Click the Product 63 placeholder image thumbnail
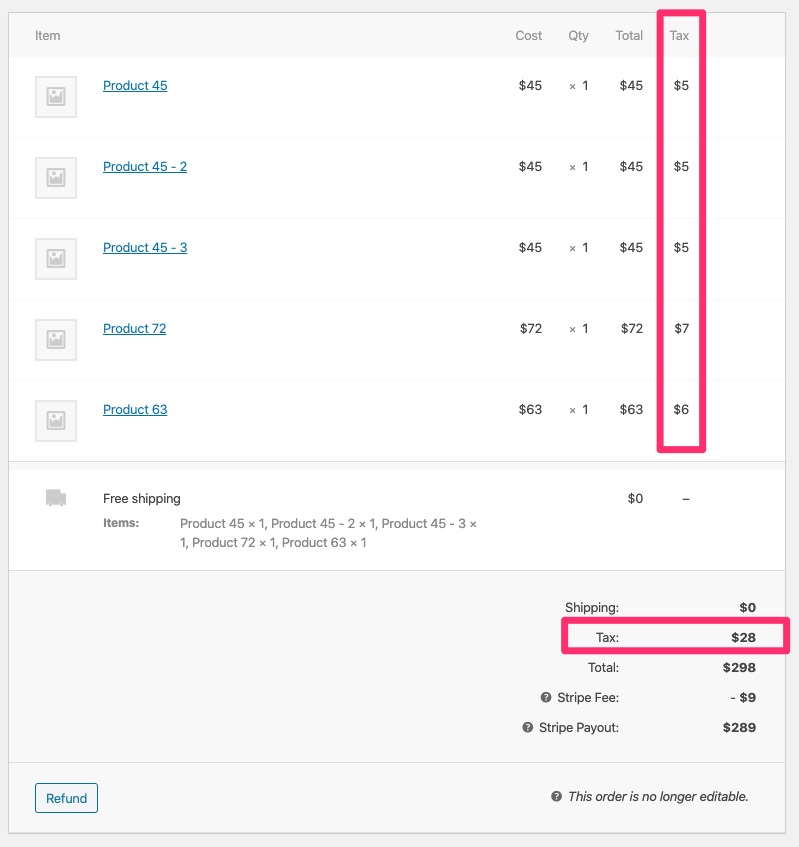Viewport: 799px width, 847px height. [x=55, y=420]
